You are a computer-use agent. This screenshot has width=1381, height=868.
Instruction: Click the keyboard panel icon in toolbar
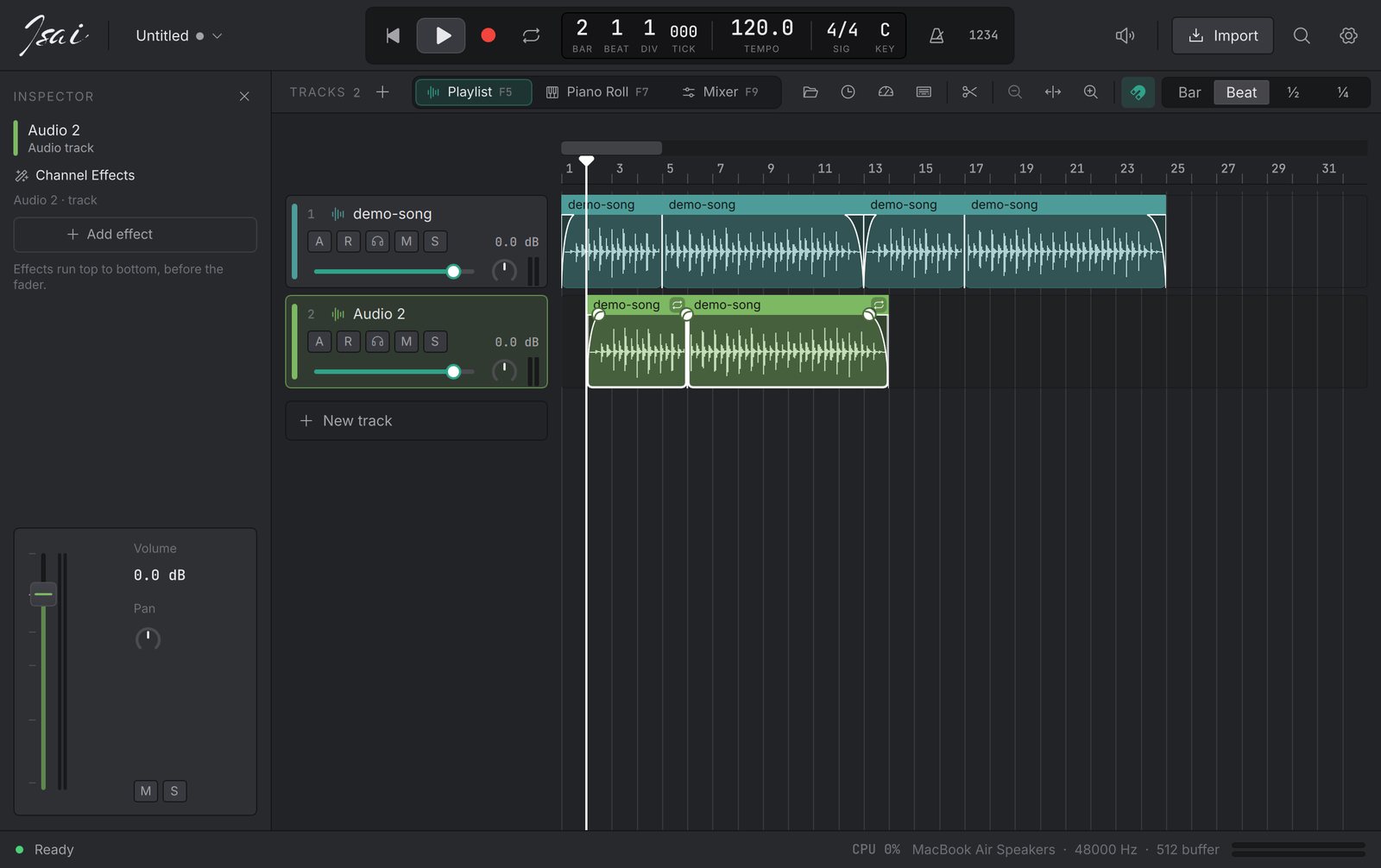[x=924, y=92]
